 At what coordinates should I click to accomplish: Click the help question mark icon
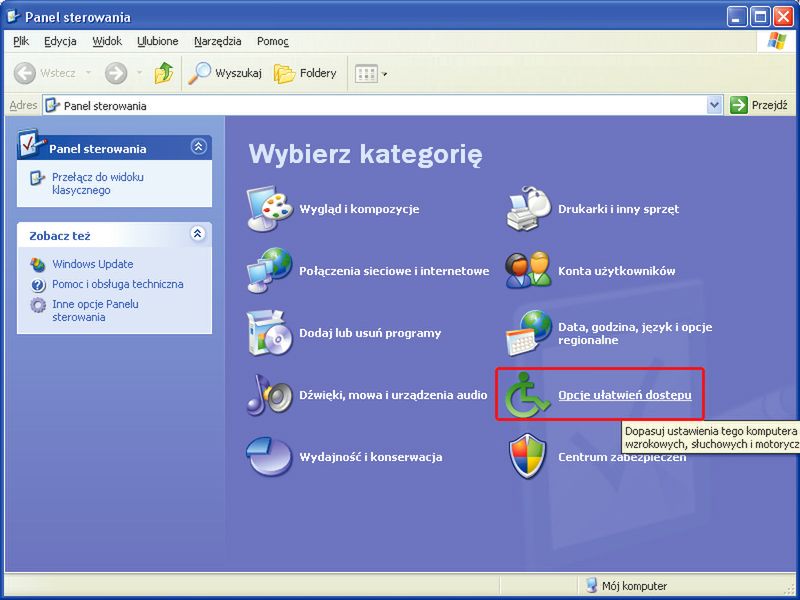pos(38,285)
